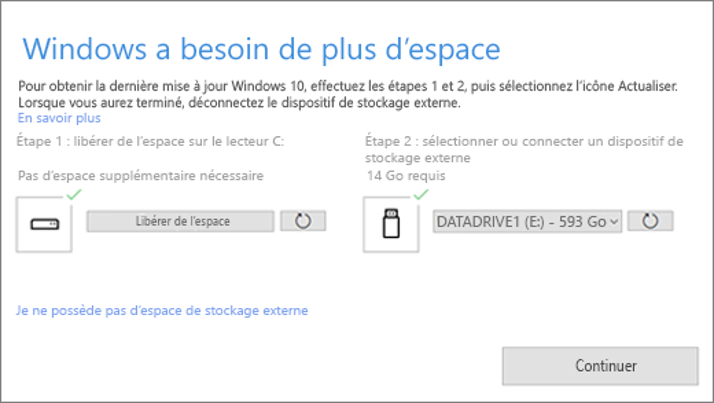Click green checkmark above hard drive icon
The image size is (714, 403).
tap(74, 194)
